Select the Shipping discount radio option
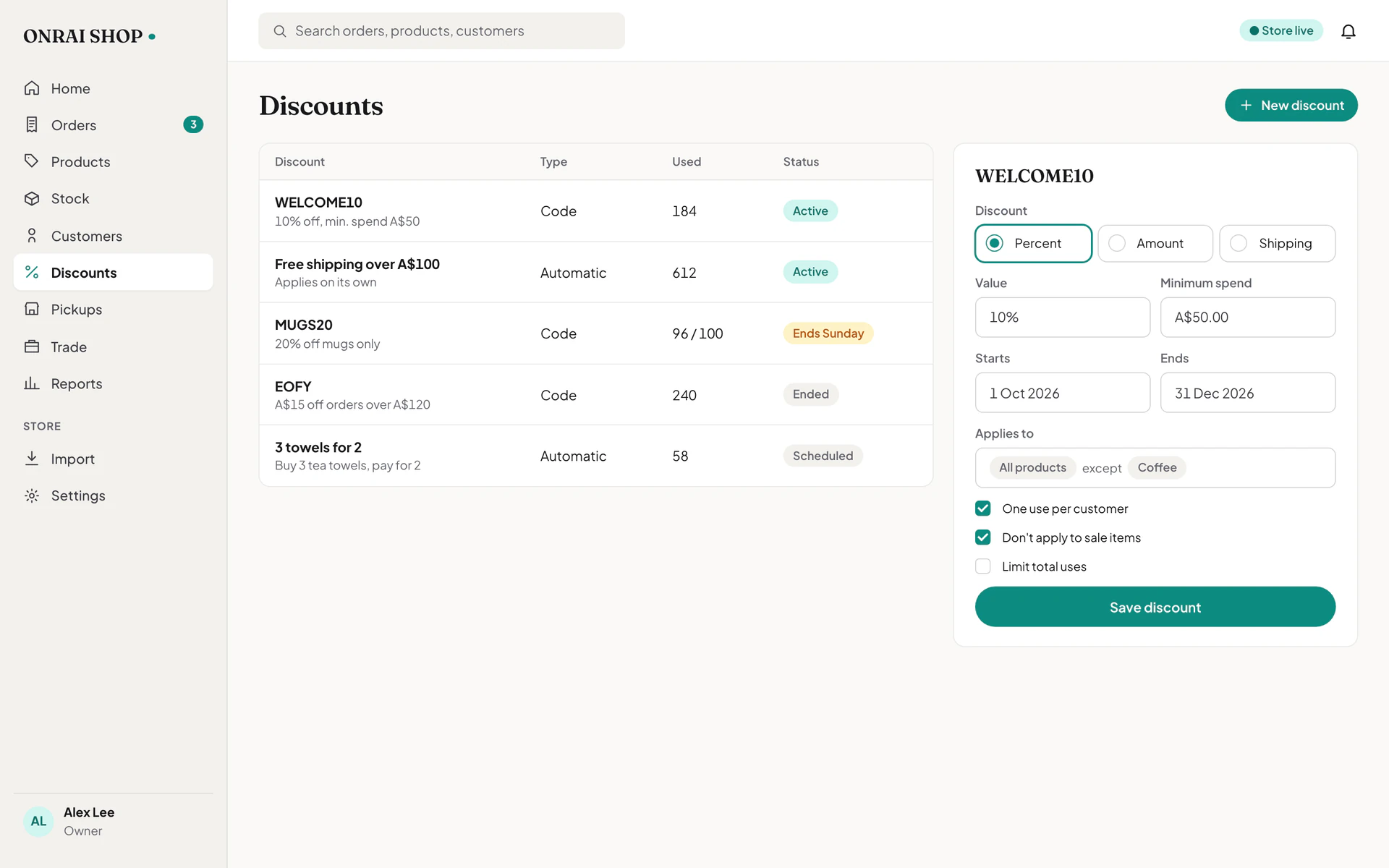Image resolution: width=1389 pixels, height=868 pixels. [x=1277, y=243]
